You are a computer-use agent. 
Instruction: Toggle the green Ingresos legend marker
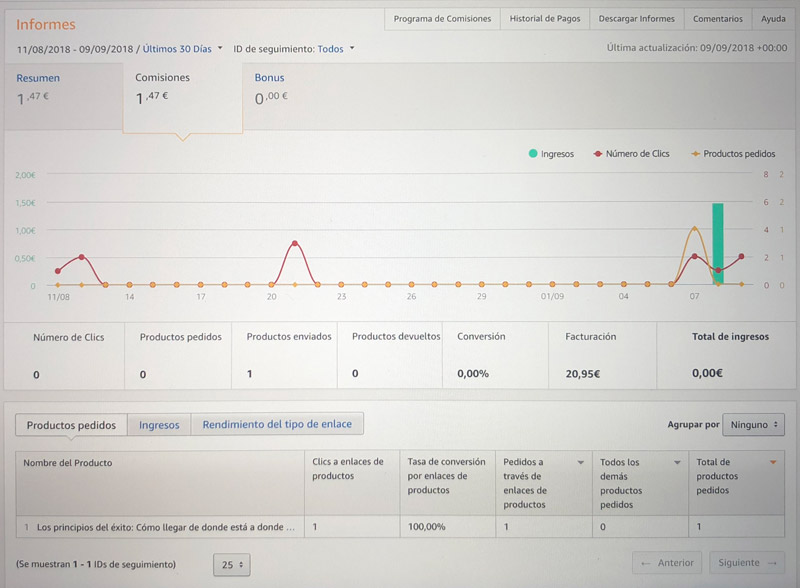click(x=532, y=154)
